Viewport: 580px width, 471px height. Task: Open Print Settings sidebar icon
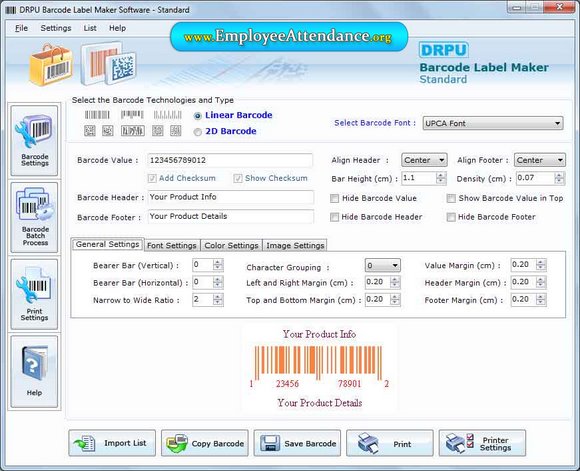34,294
